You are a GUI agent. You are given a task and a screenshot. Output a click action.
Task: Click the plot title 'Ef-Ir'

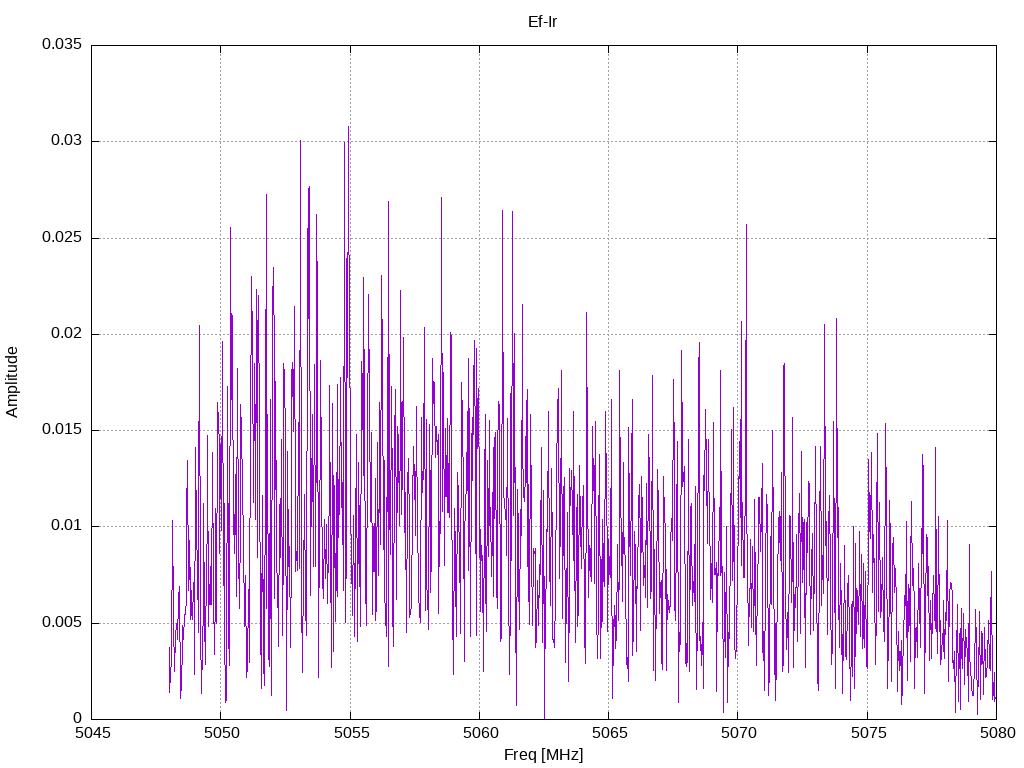click(543, 22)
